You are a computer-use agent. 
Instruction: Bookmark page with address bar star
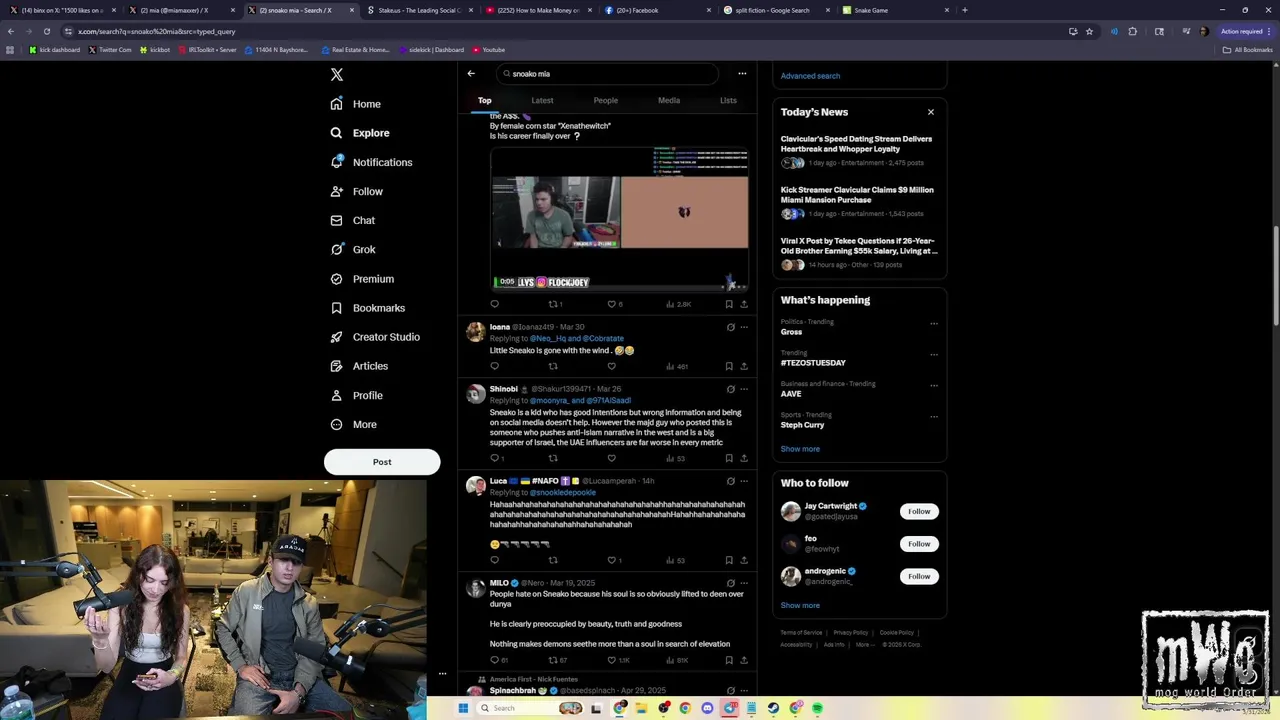pyautogui.click(x=1089, y=31)
